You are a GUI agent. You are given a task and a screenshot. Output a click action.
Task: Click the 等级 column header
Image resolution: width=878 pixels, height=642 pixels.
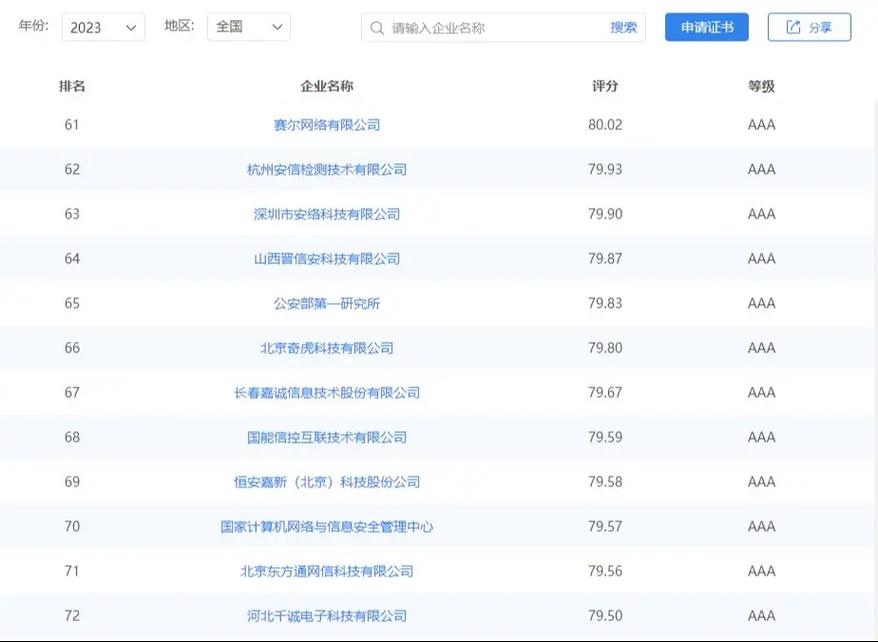tap(761, 86)
